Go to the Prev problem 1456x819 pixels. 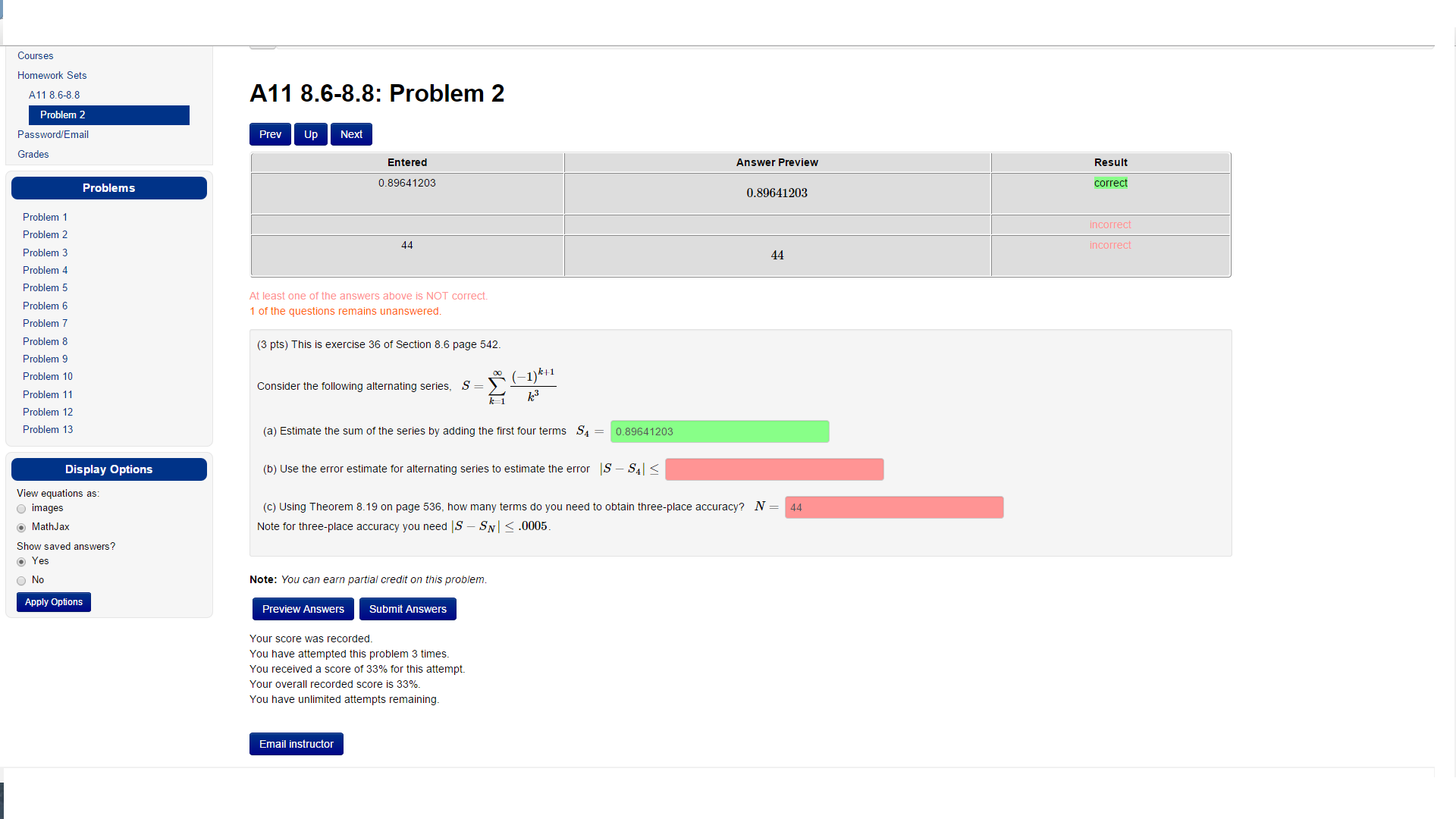269,134
